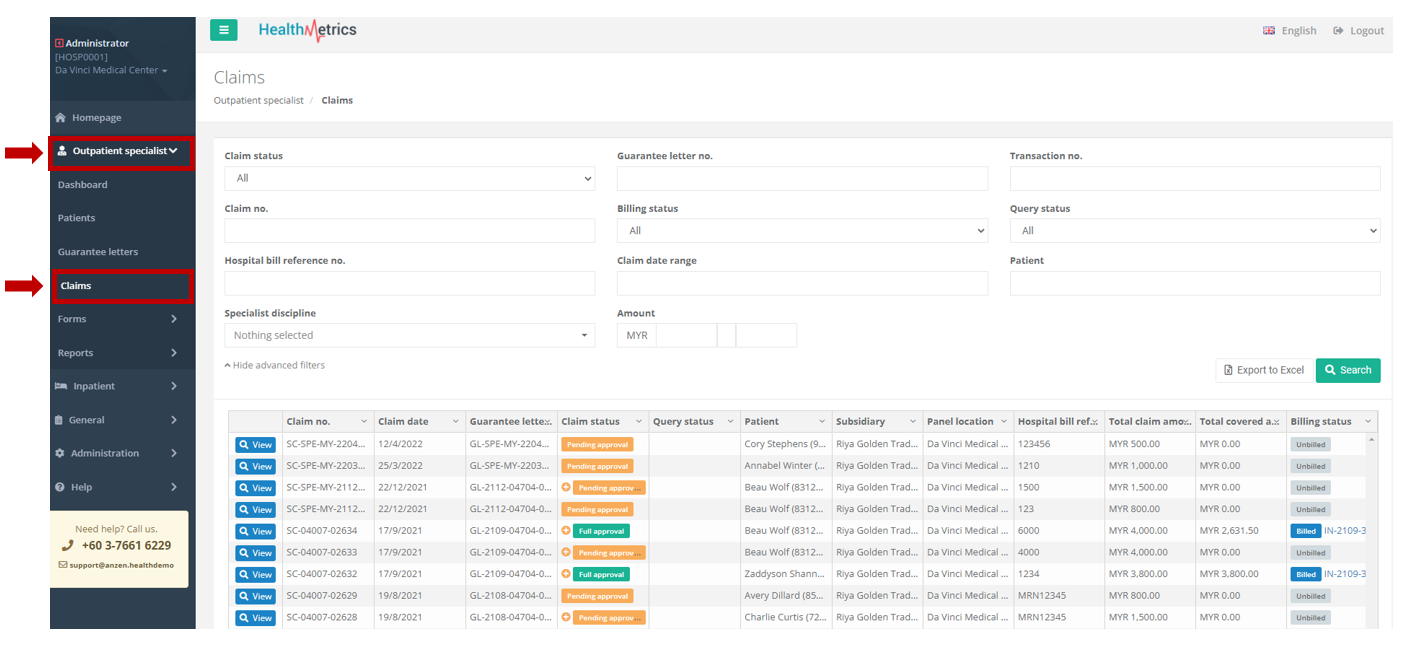Screen dimensions: 1403x663
Task: Collapse the Outpatient specialist sidebar menu
Action: [121, 151]
